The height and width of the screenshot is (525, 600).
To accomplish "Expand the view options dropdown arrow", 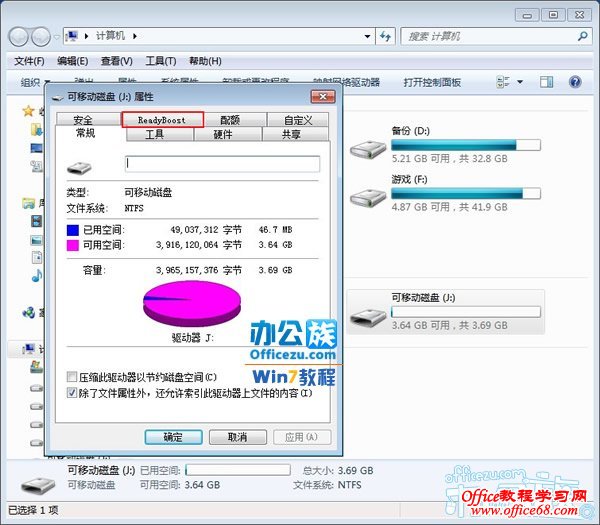I will click(x=520, y=82).
